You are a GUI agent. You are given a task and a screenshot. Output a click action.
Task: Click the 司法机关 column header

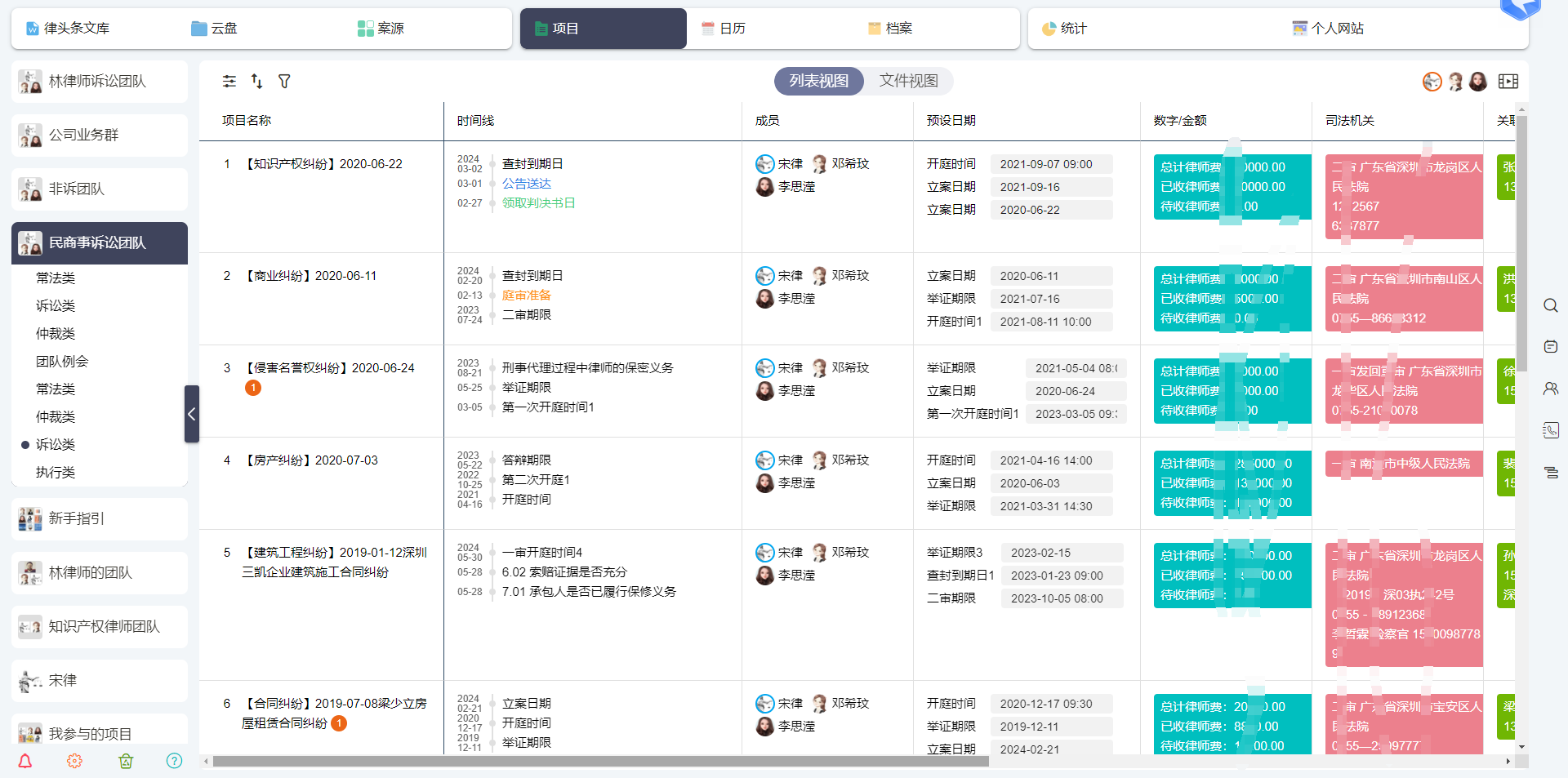point(1350,121)
